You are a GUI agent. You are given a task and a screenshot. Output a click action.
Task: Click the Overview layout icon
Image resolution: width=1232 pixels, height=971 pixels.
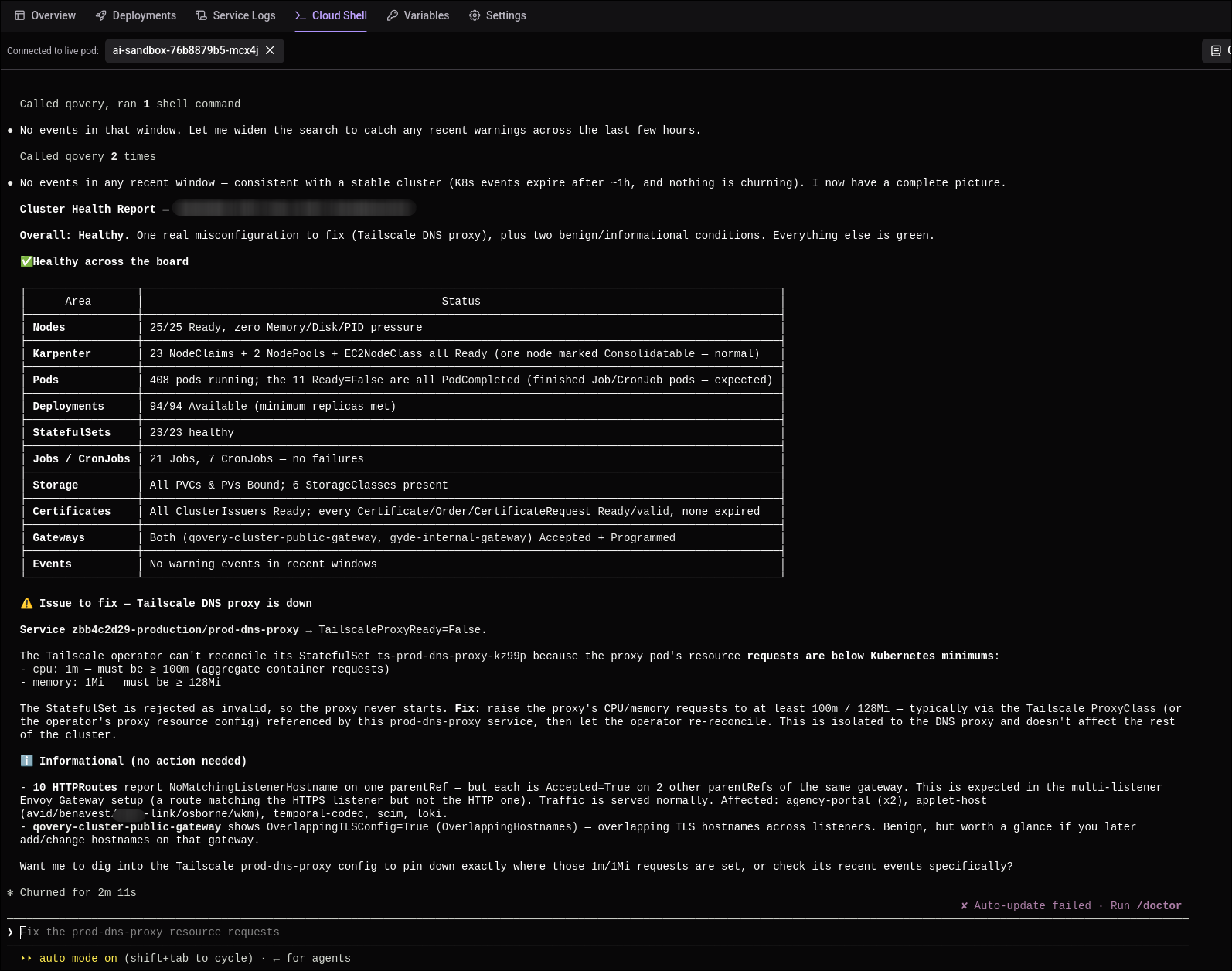pos(20,15)
